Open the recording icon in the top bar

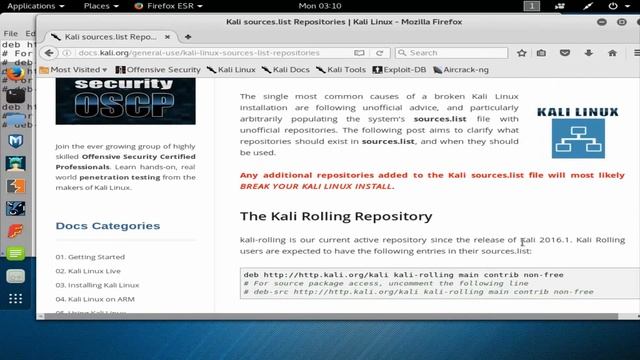[x=560, y=6]
